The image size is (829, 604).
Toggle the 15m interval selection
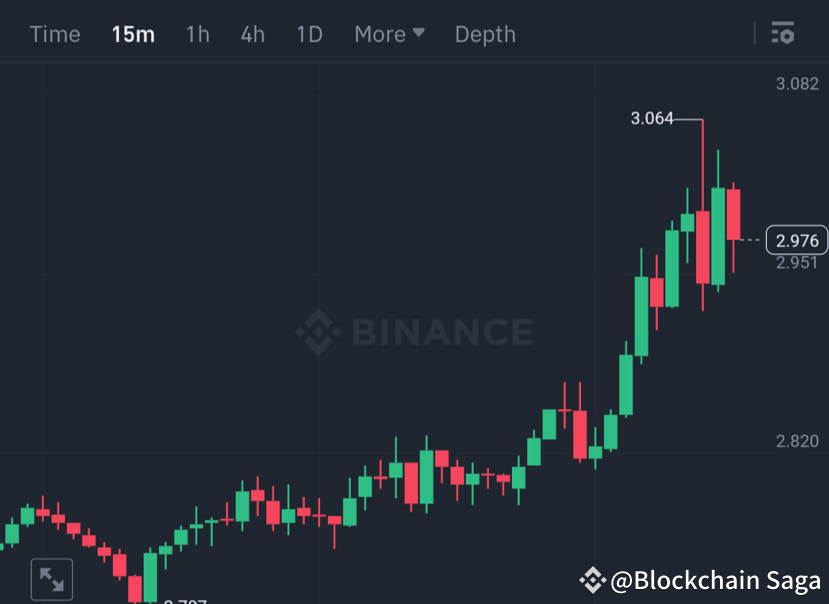pyautogui.click(x=133, y=34)
